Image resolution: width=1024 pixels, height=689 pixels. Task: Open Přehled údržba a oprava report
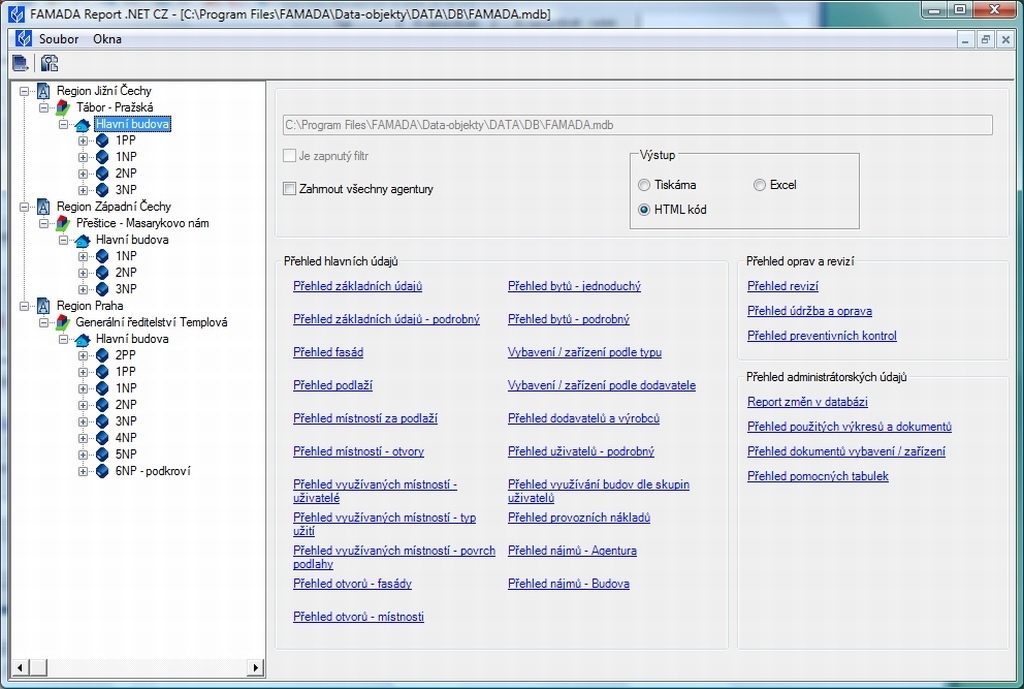click(x=809, y=311)
